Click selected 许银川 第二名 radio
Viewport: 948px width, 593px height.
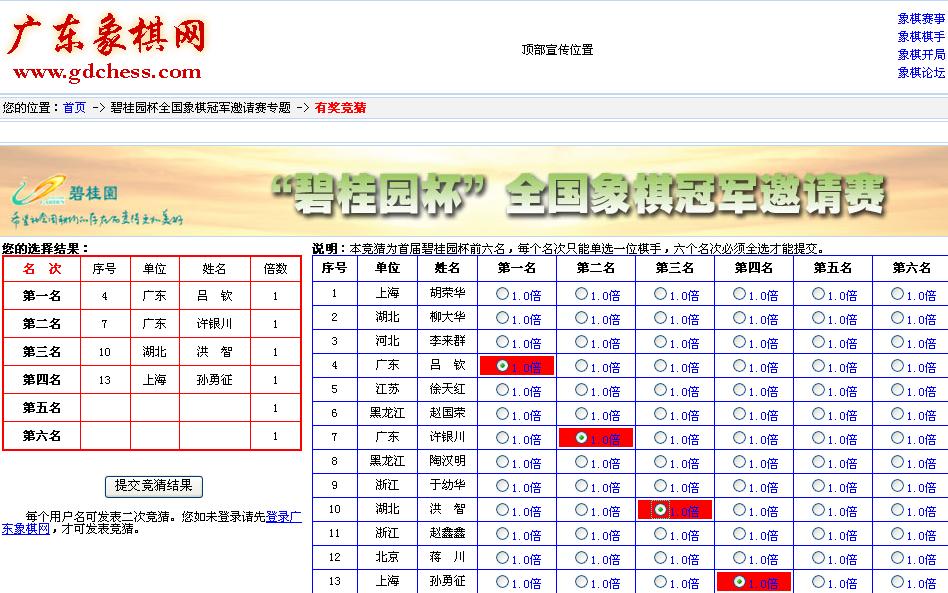pyautogui.click(x=581, y=437)
